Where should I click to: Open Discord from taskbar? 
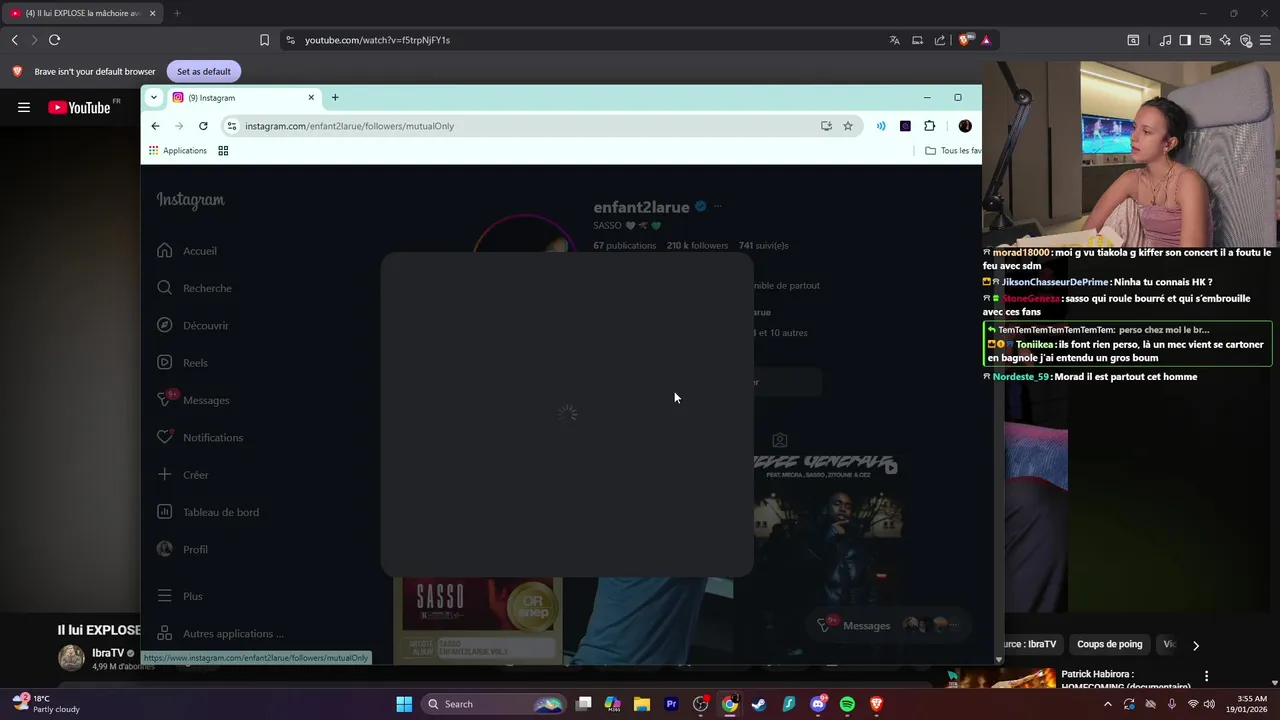coord(818,704)
